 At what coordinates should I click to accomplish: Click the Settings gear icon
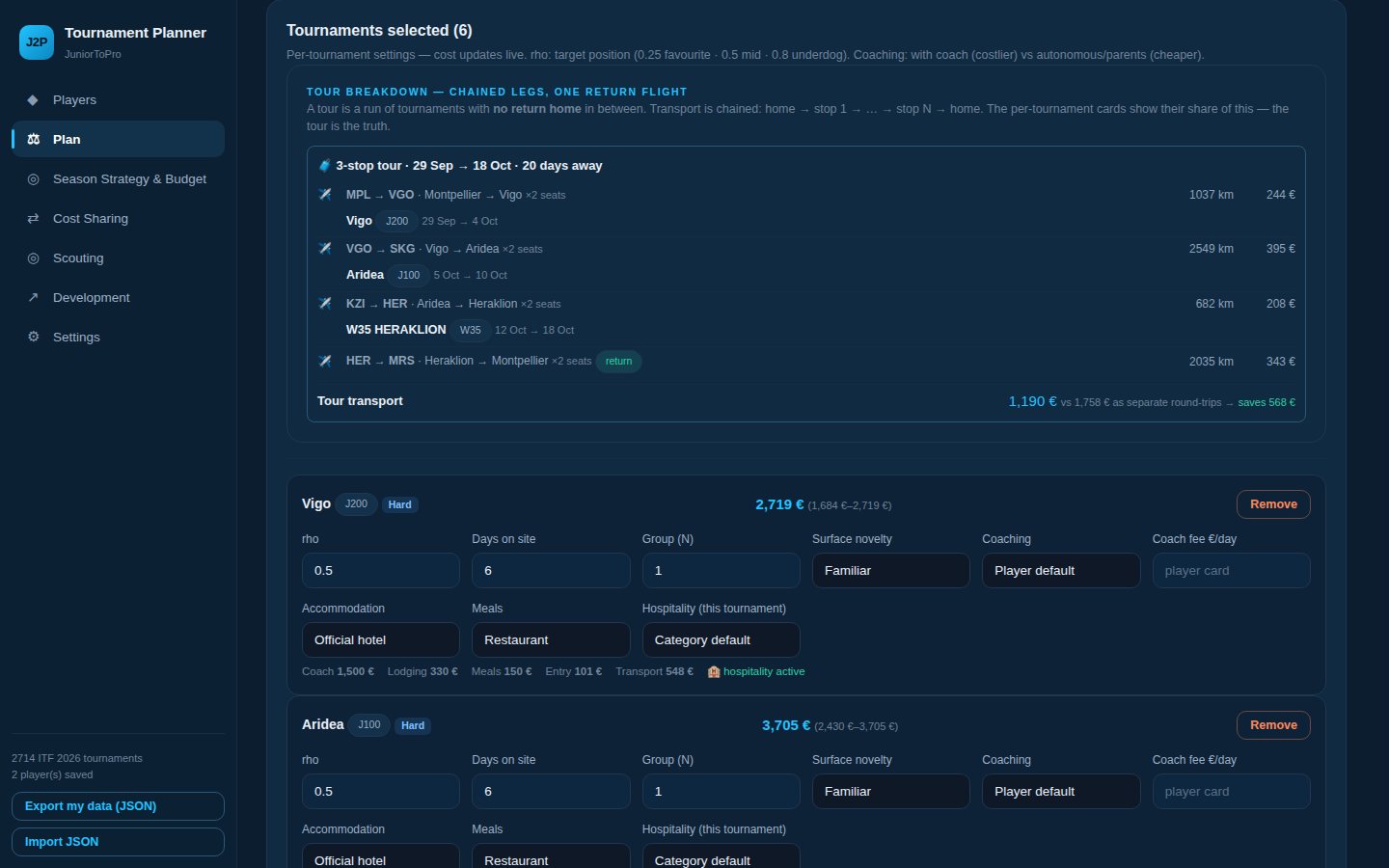(33, 337)
